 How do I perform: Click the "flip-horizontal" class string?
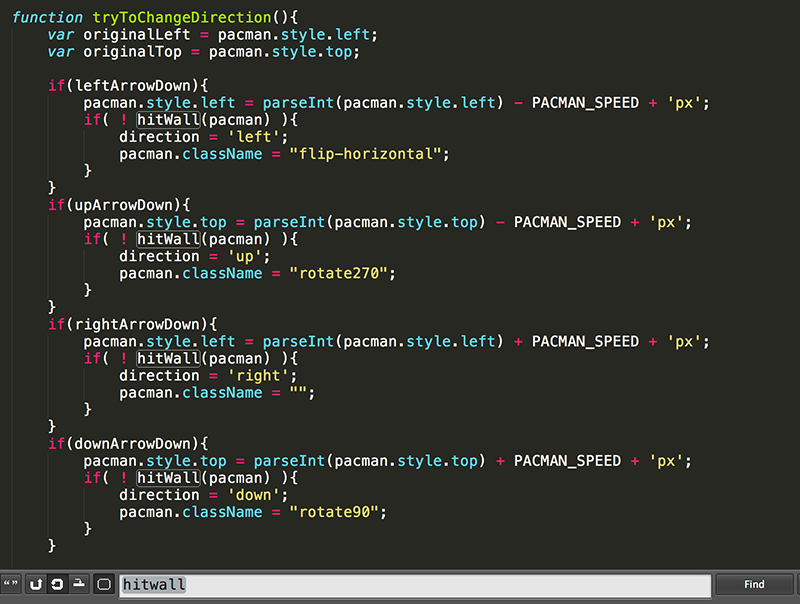pos(365,154)
